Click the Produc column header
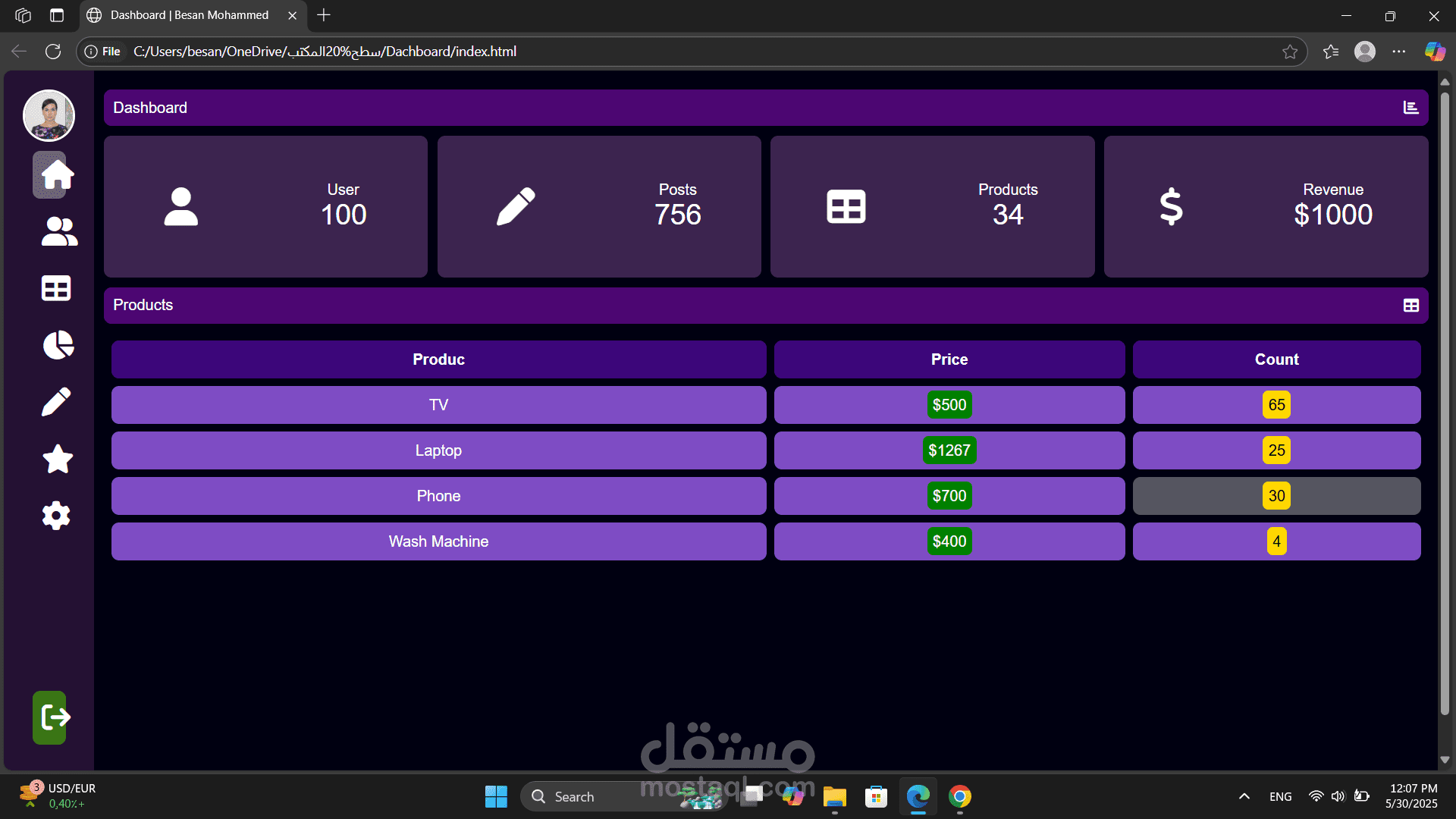1456x819 pixels. coord(438,359)
